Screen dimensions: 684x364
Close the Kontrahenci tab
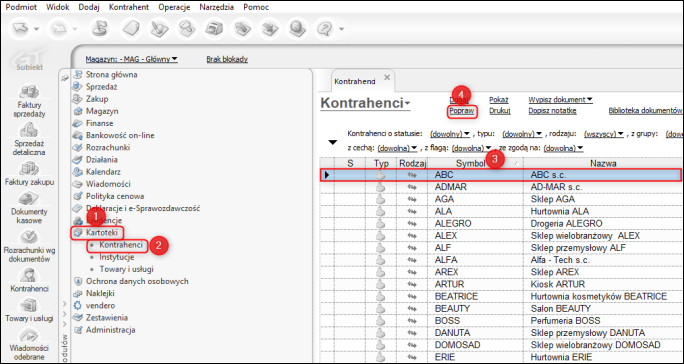(x=386, y=78)
